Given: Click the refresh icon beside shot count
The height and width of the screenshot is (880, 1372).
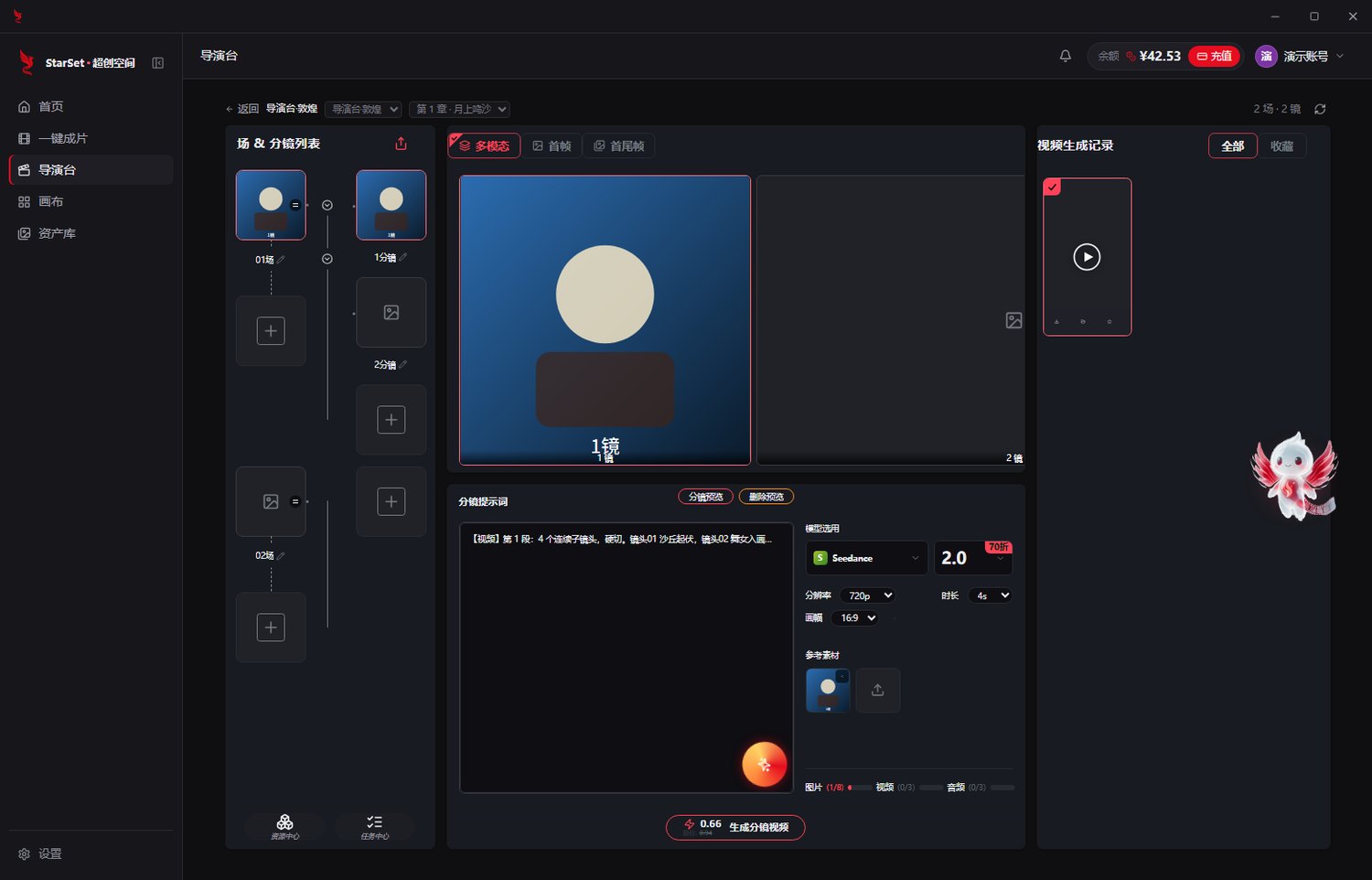Looking at the screenshot, I should 1320,109.
